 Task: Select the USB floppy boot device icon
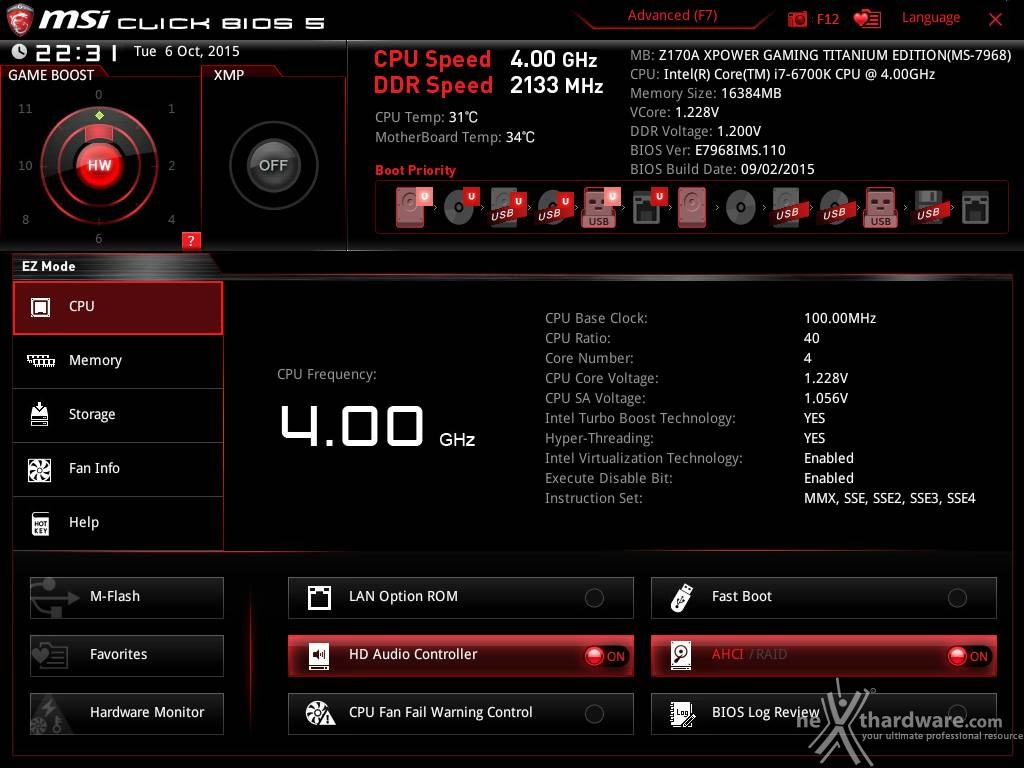click(928, 208)
